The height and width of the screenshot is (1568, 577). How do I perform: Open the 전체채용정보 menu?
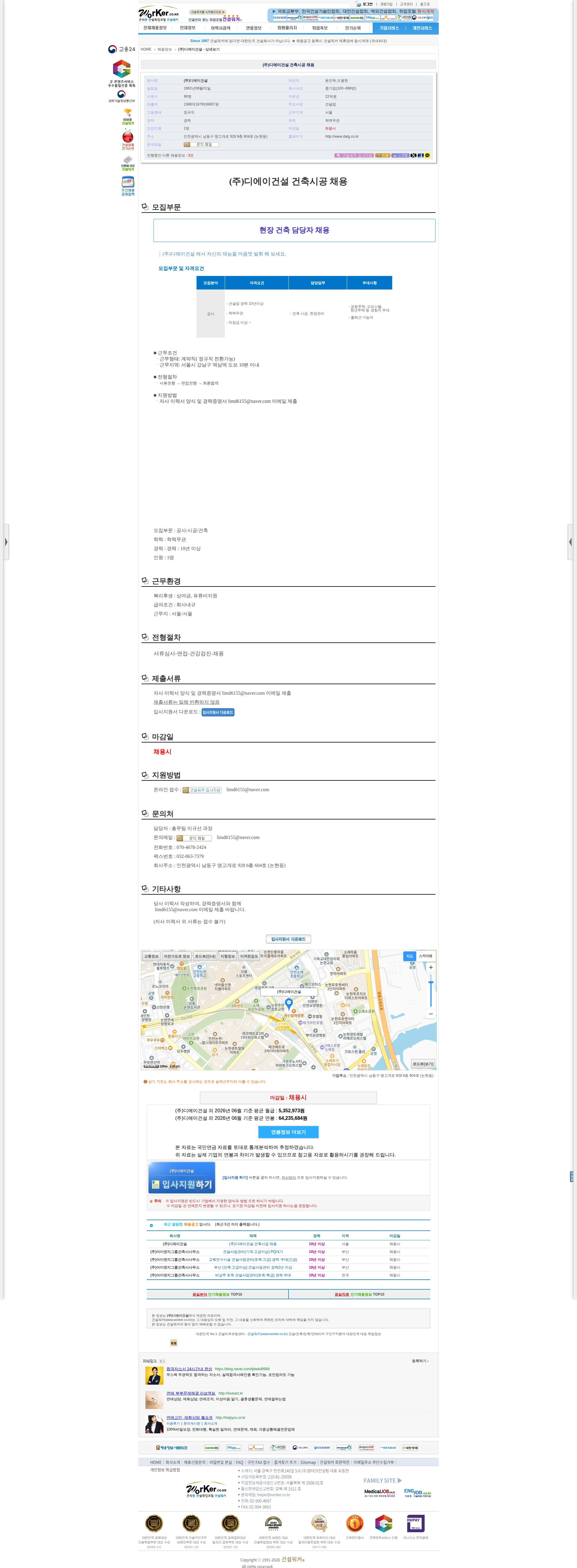[154, 28]
